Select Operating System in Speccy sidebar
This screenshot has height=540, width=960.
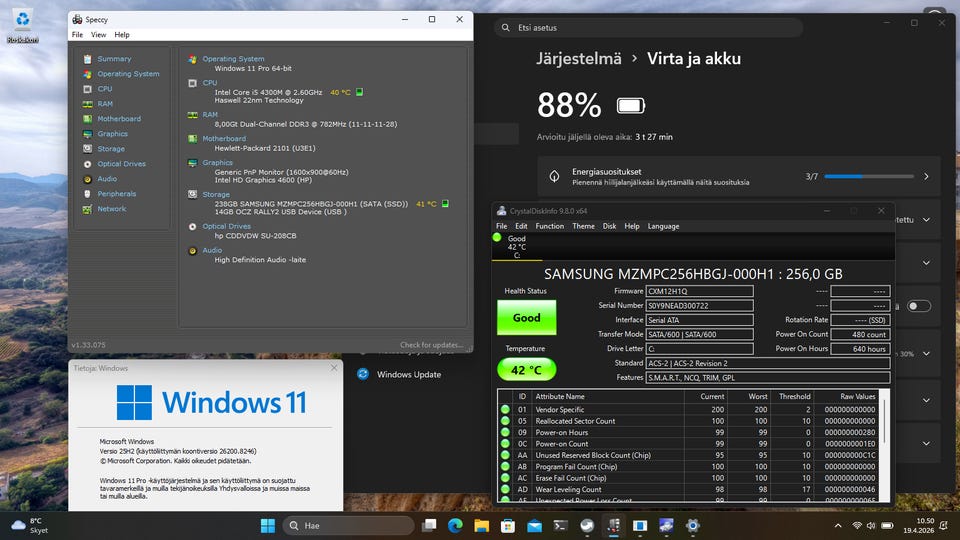click(128, 73)
